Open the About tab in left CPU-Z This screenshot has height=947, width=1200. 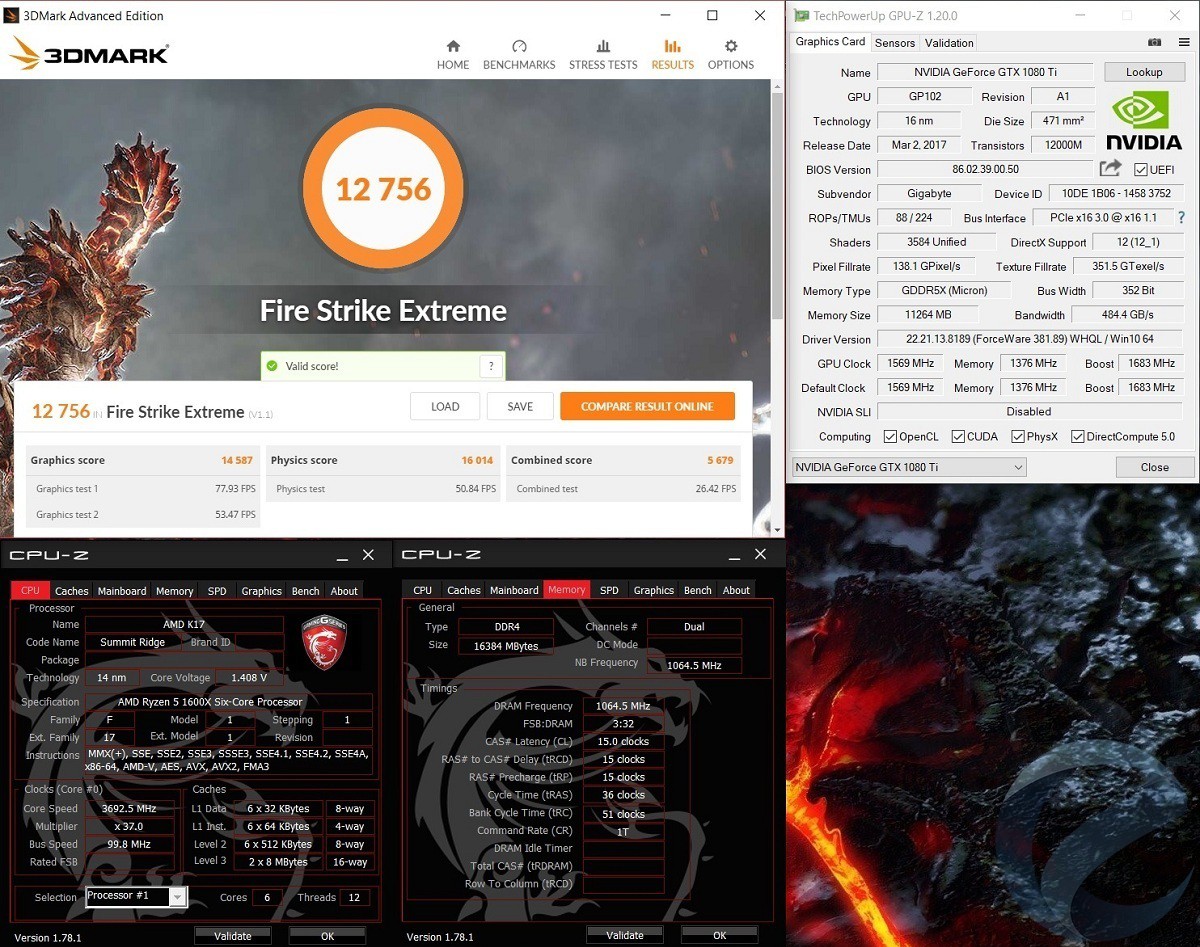(344, 591)
